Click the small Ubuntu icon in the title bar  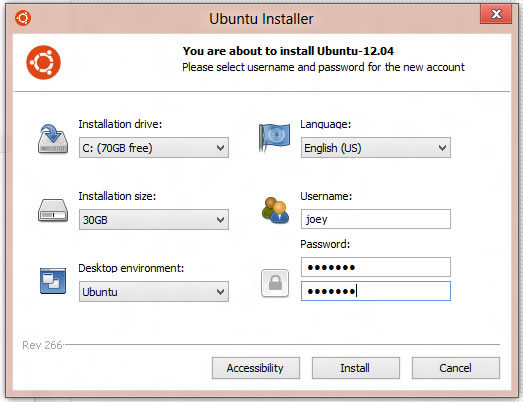coord(23,18)
